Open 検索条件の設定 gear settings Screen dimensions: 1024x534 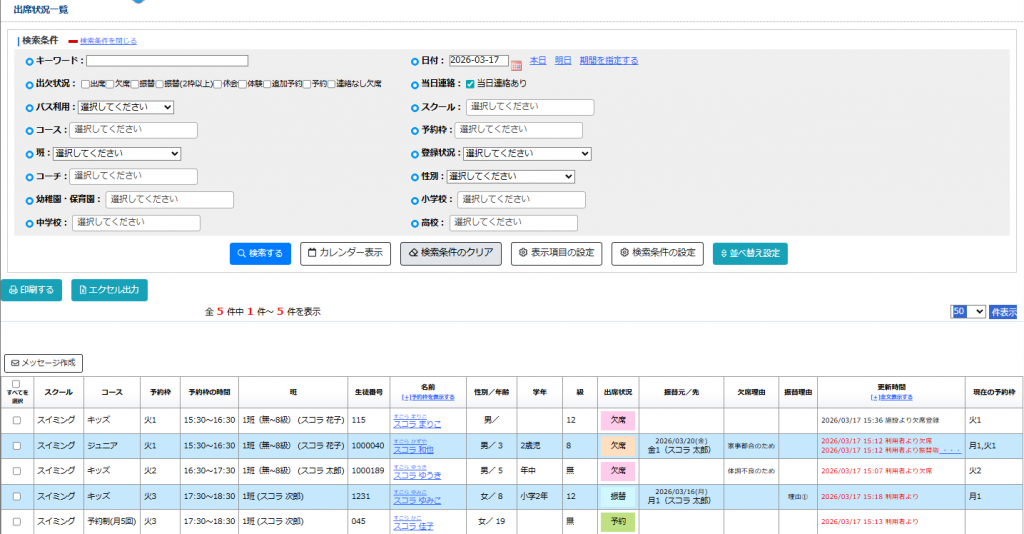(657, 253)
